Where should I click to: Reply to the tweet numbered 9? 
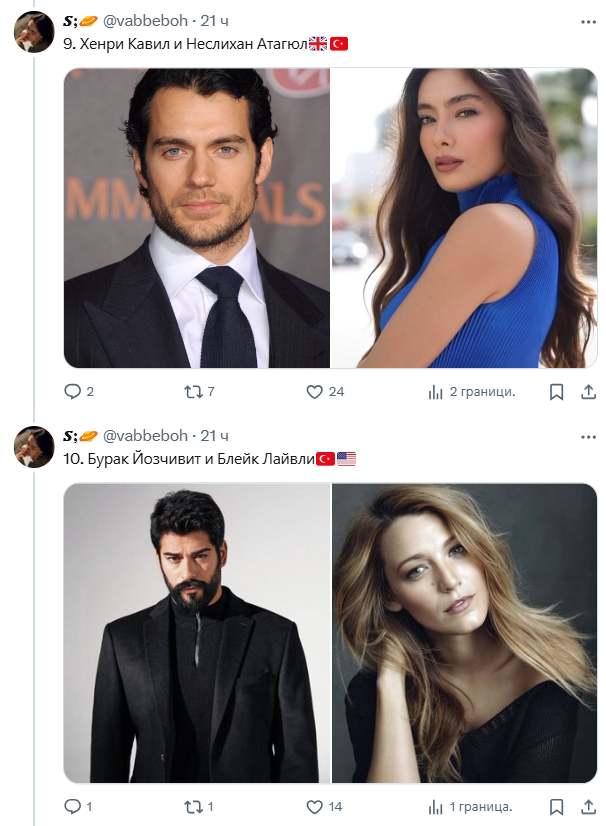(x=72, y=392)
